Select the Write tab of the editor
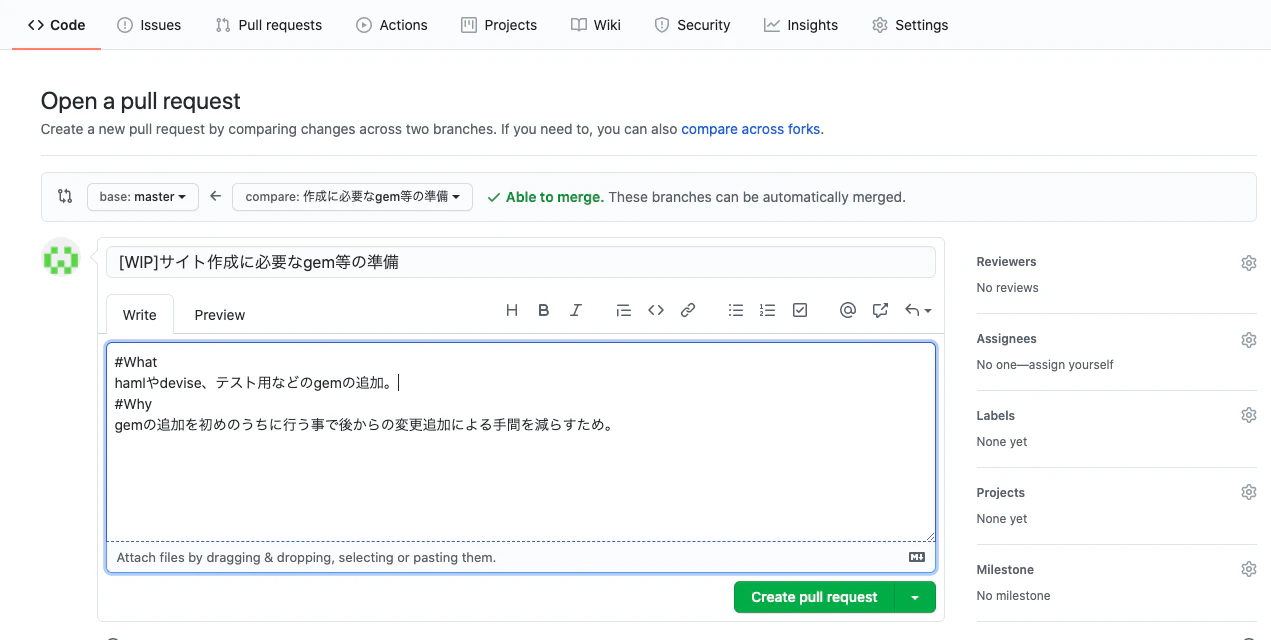This screenshot has width=1271, height=640. [140, 315]
